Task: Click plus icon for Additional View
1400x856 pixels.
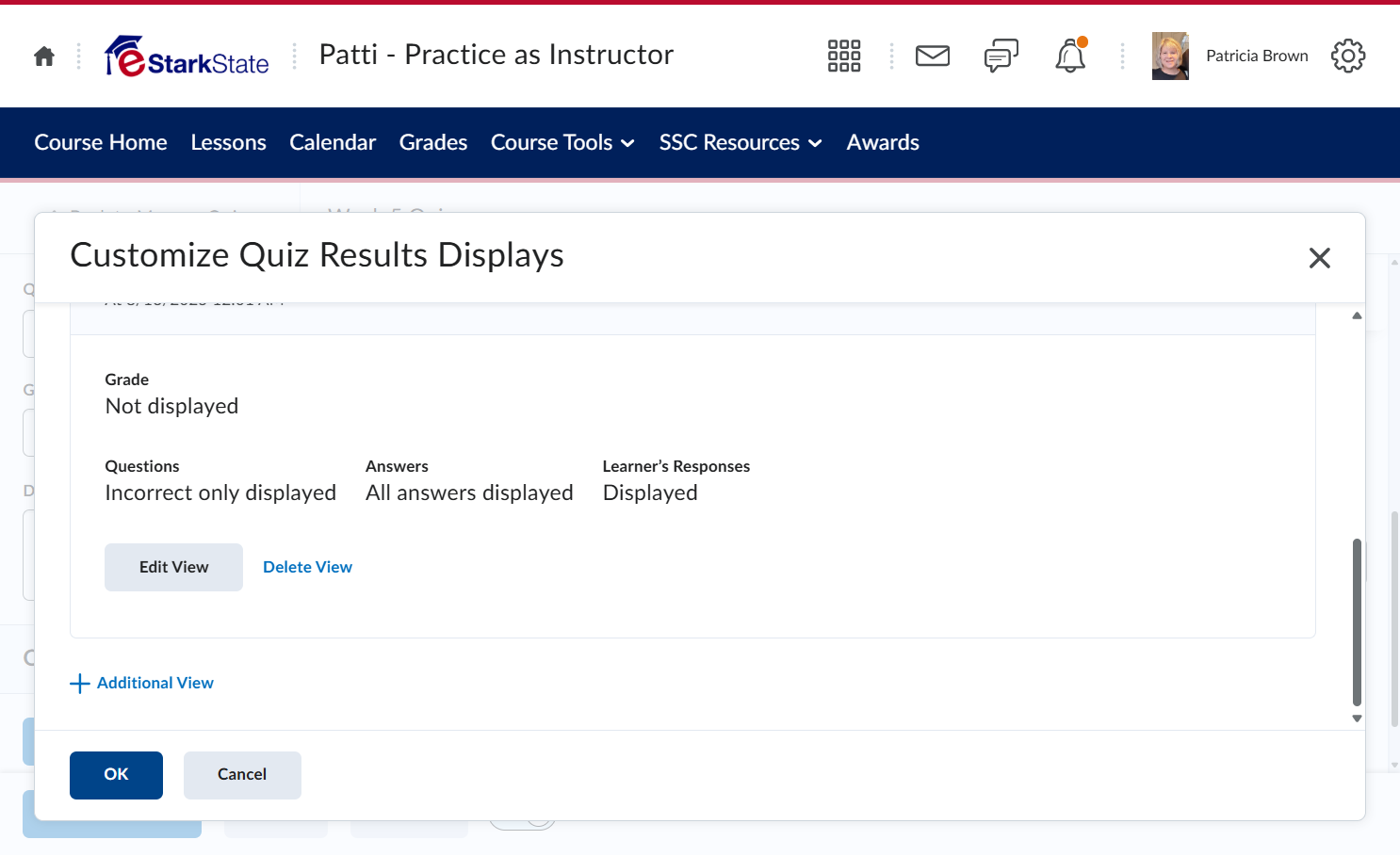Action: pos(80,684)
